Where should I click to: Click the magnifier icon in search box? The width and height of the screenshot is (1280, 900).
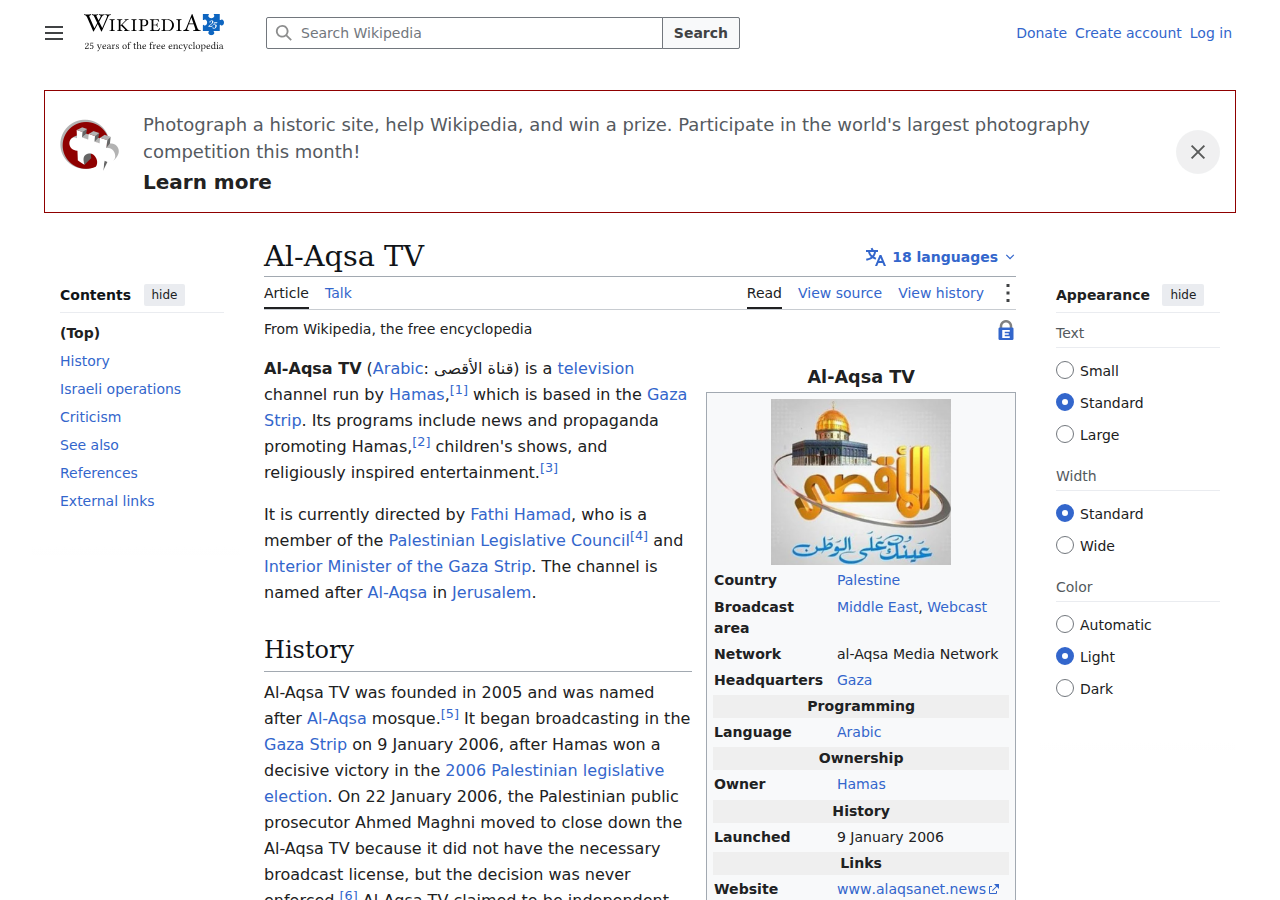pyautogui.click(x=284, y=33)
